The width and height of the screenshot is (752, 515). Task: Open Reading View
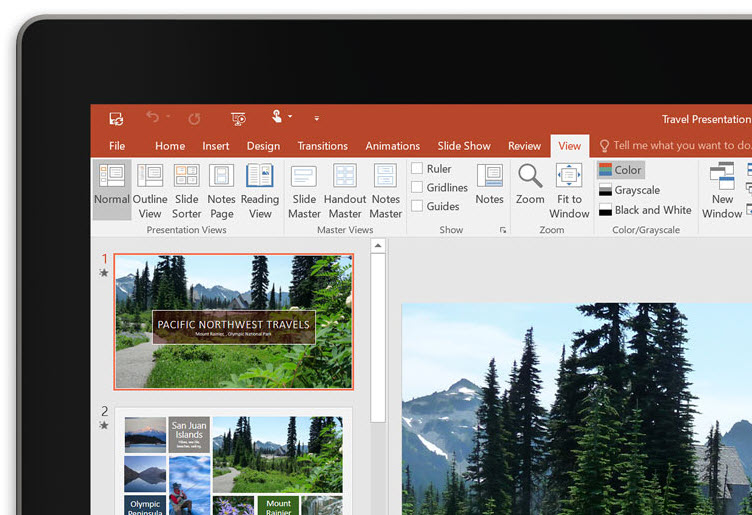coord(260,190)
